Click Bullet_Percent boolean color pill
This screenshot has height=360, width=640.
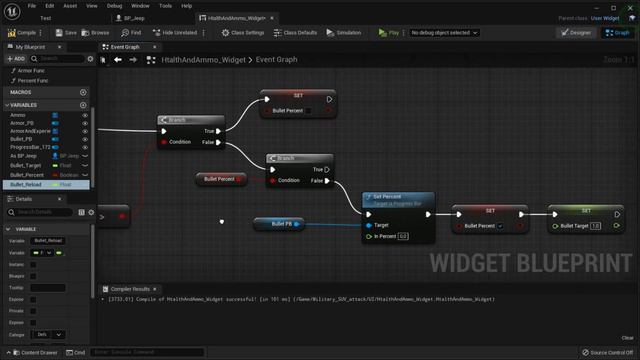(x=55, y=175)
